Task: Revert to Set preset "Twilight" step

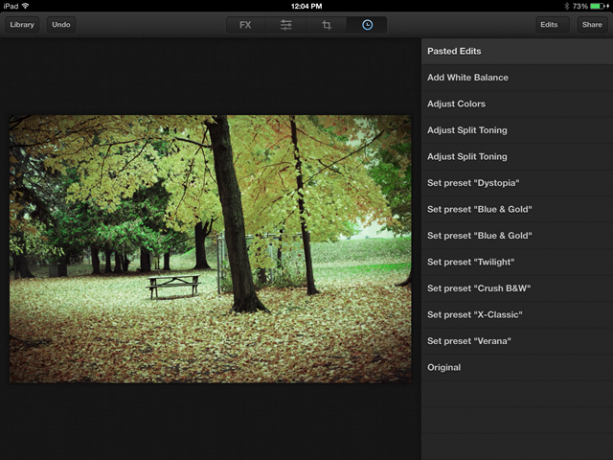Action: click(517, 262)
